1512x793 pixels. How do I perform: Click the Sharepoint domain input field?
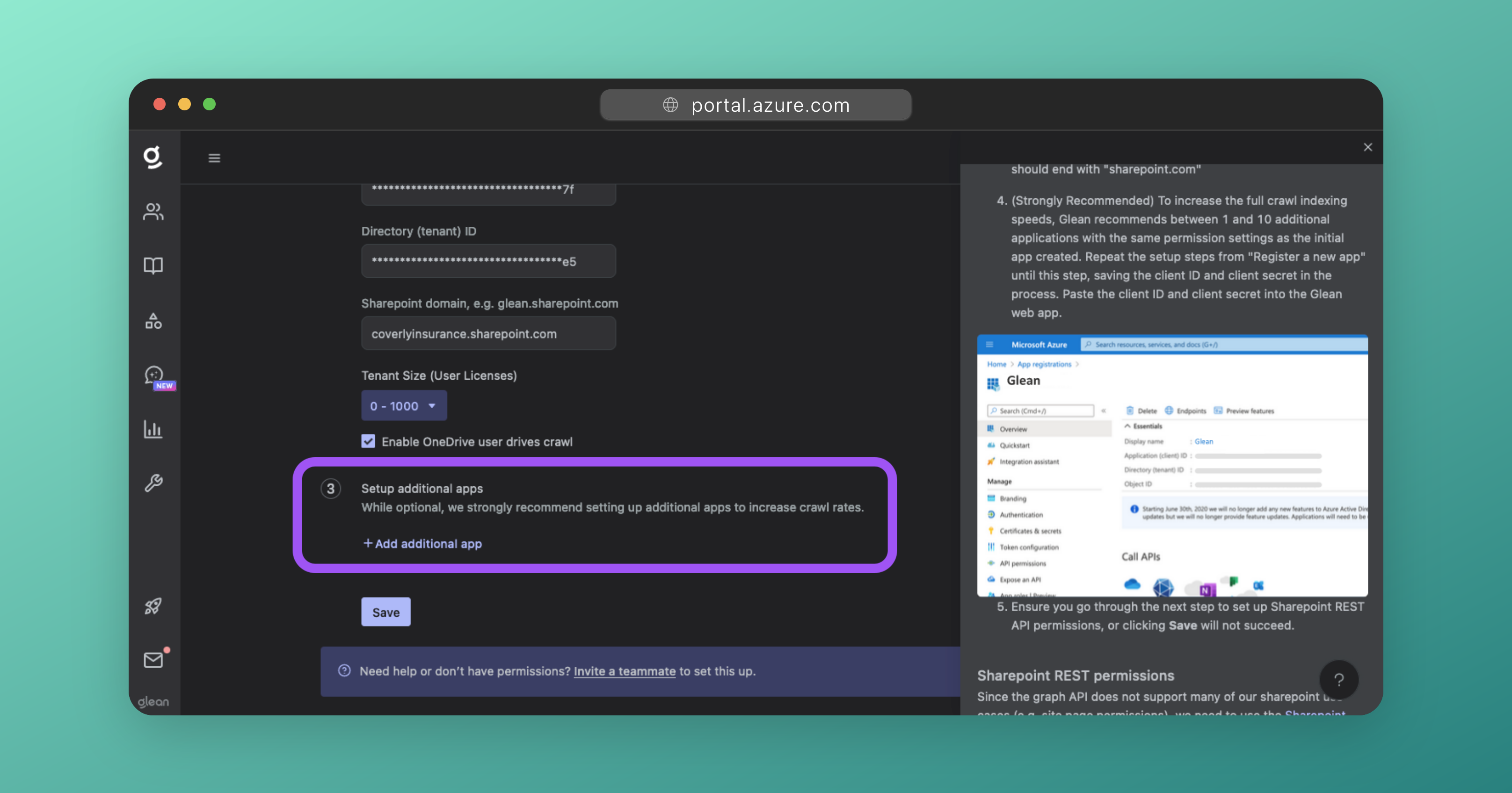click(x=488, y=334)
